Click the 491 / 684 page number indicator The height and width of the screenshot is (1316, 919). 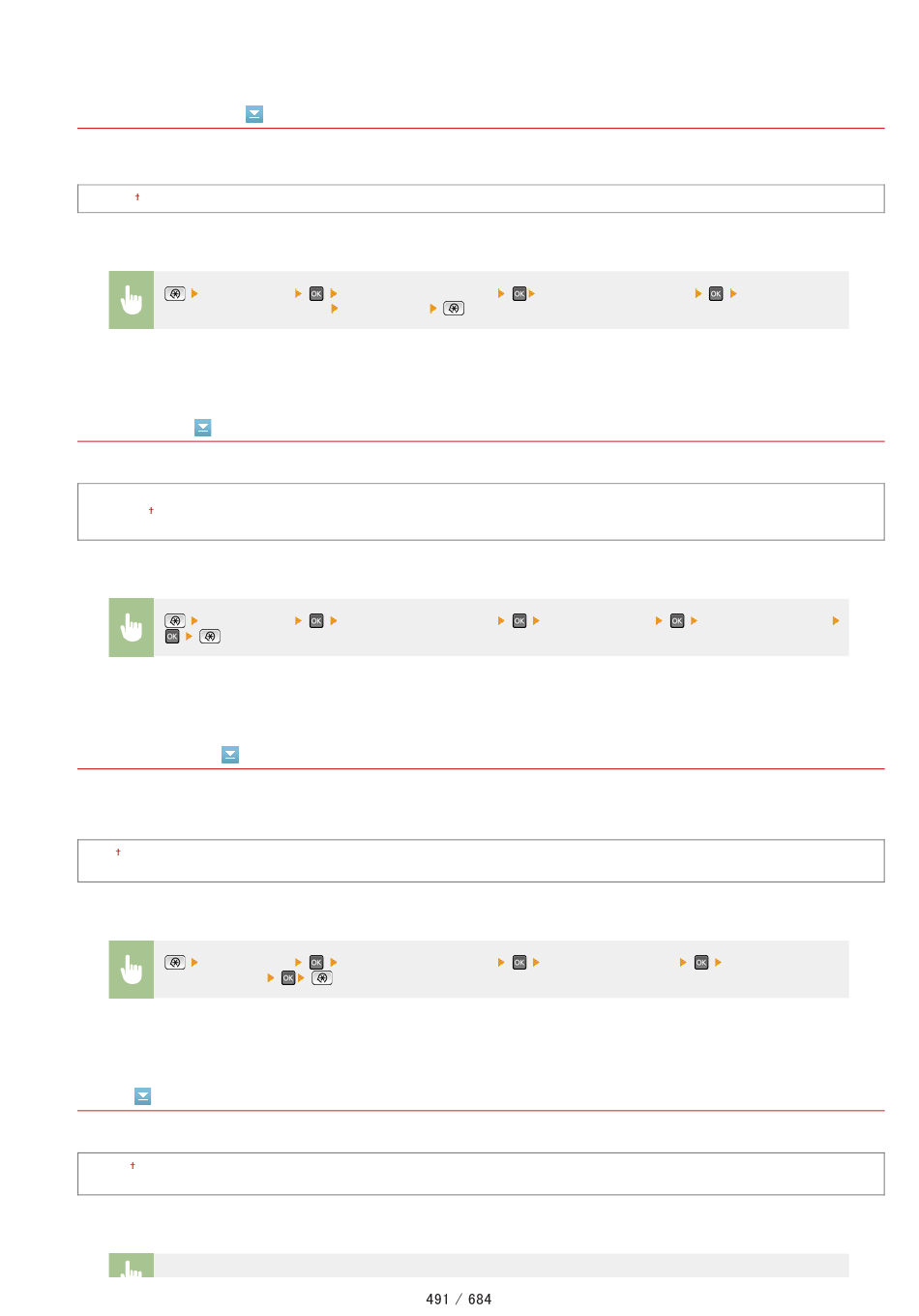[x=459, y=1300]
